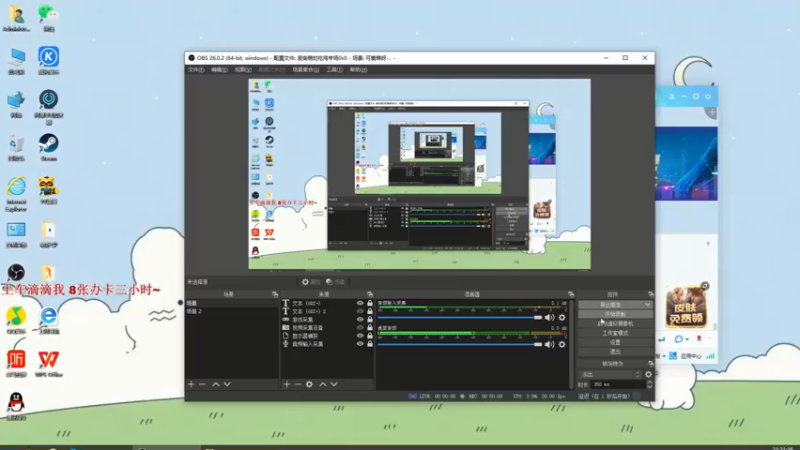Open the 设置 (Settings) button in Controls
This screenshot has width=800, height=450.
(x=615, y=342)
